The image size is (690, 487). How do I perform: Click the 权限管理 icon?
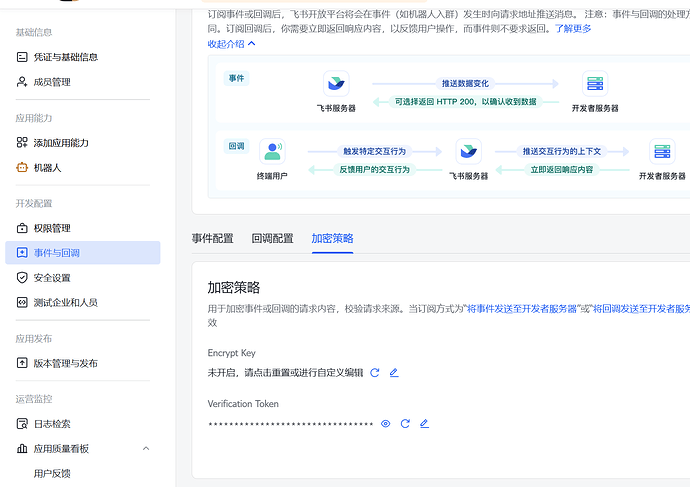[x=22, y=228]
